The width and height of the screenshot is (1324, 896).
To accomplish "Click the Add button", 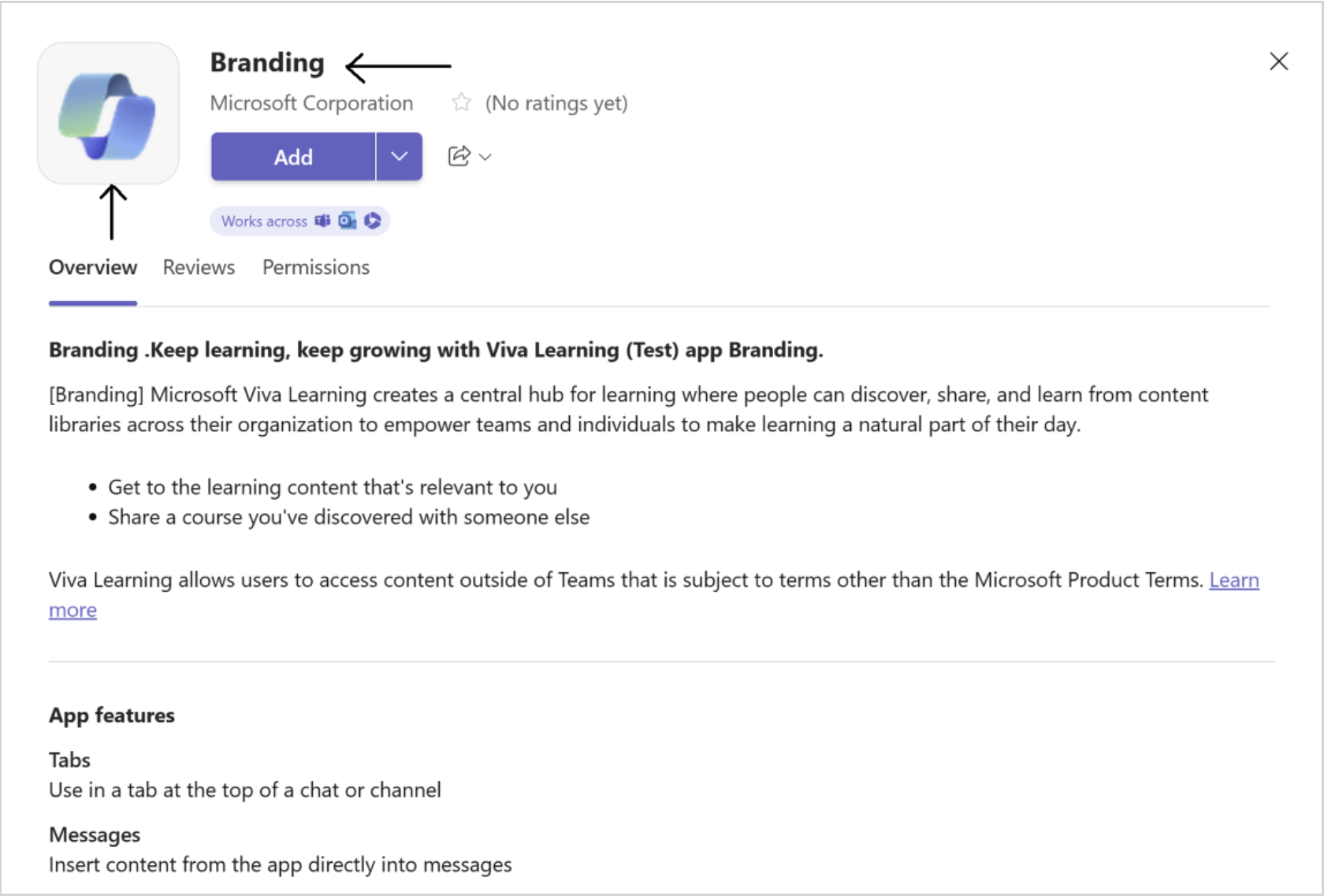I will [292, 156].
